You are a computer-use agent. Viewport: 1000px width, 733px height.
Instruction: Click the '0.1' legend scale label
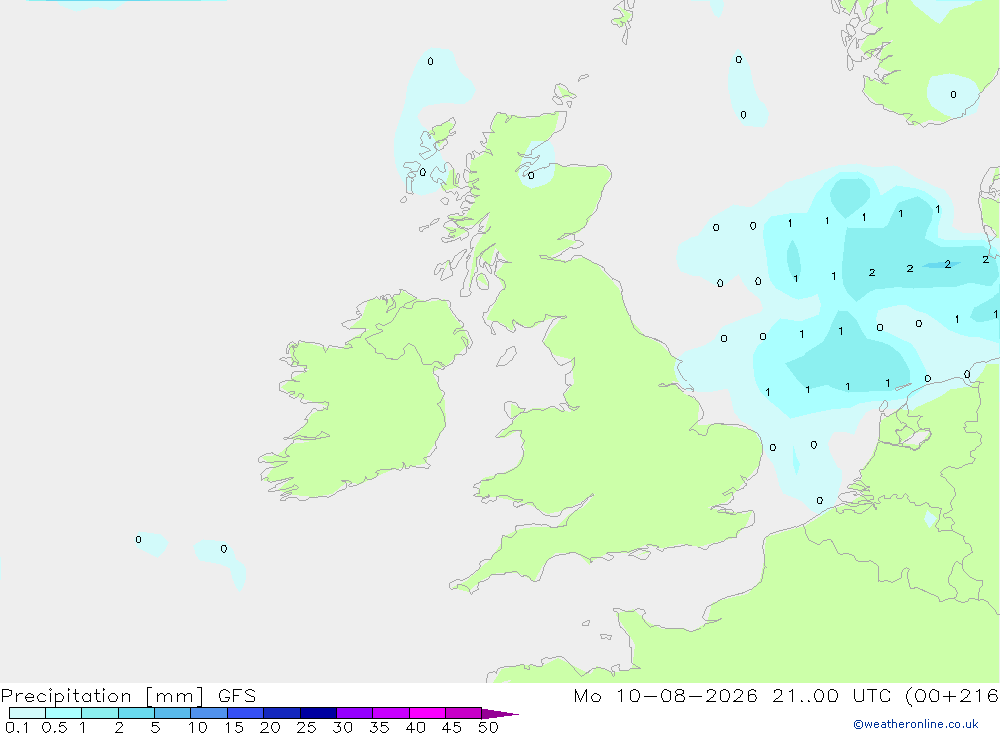pos(17,727)
